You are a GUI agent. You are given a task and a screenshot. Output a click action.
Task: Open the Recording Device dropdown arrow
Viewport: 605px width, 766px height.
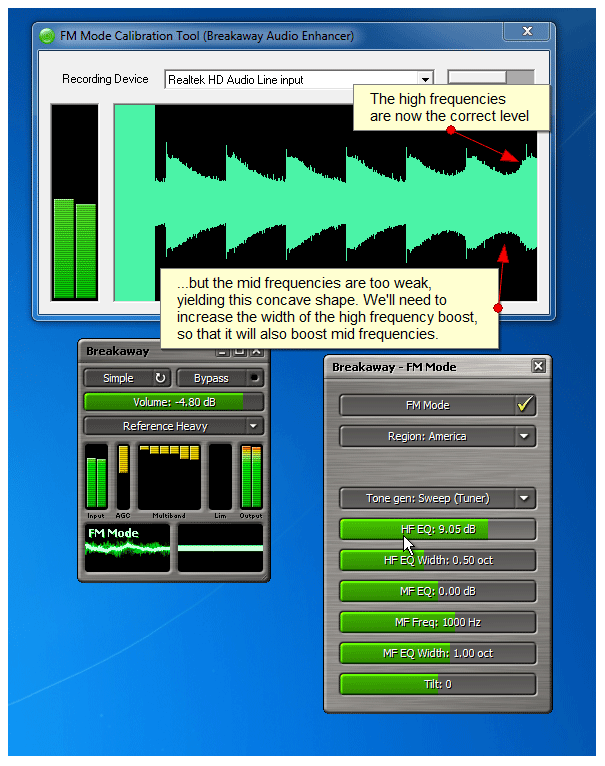425,79
